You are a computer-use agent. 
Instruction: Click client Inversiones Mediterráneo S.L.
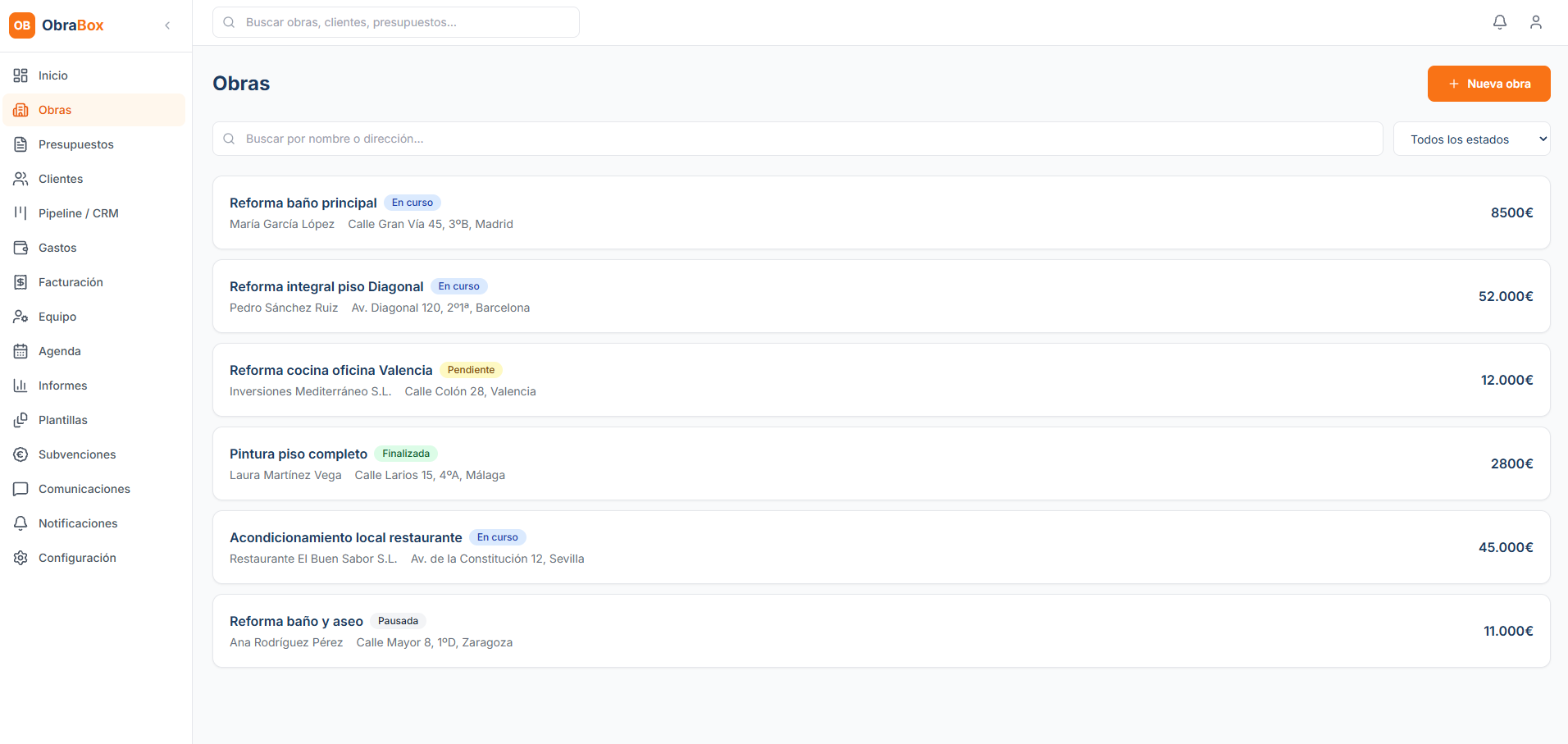tap(310, 391)
